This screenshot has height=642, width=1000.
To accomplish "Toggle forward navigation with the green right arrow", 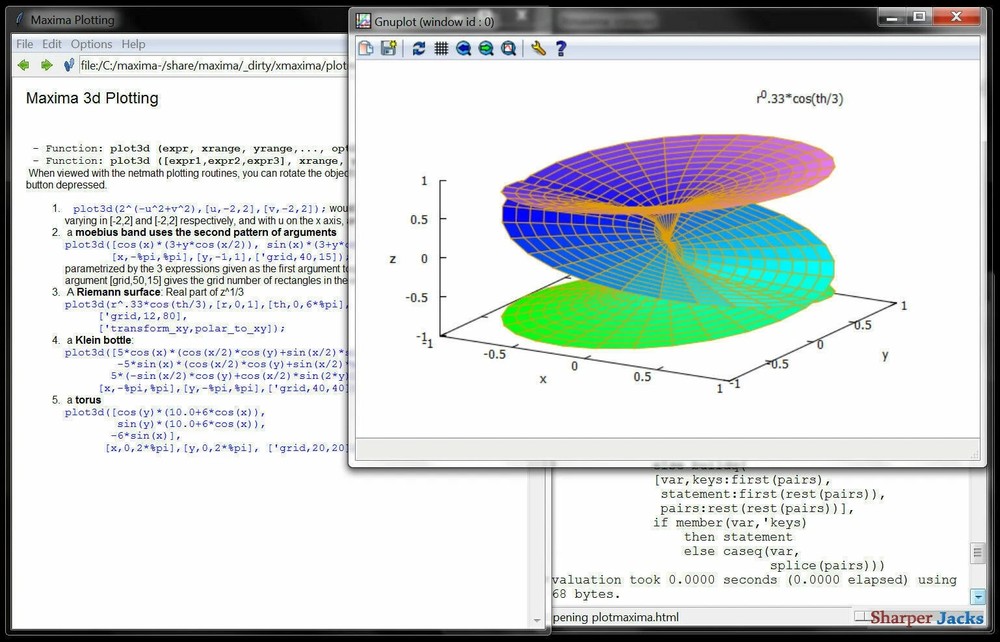I will (43, 65).
